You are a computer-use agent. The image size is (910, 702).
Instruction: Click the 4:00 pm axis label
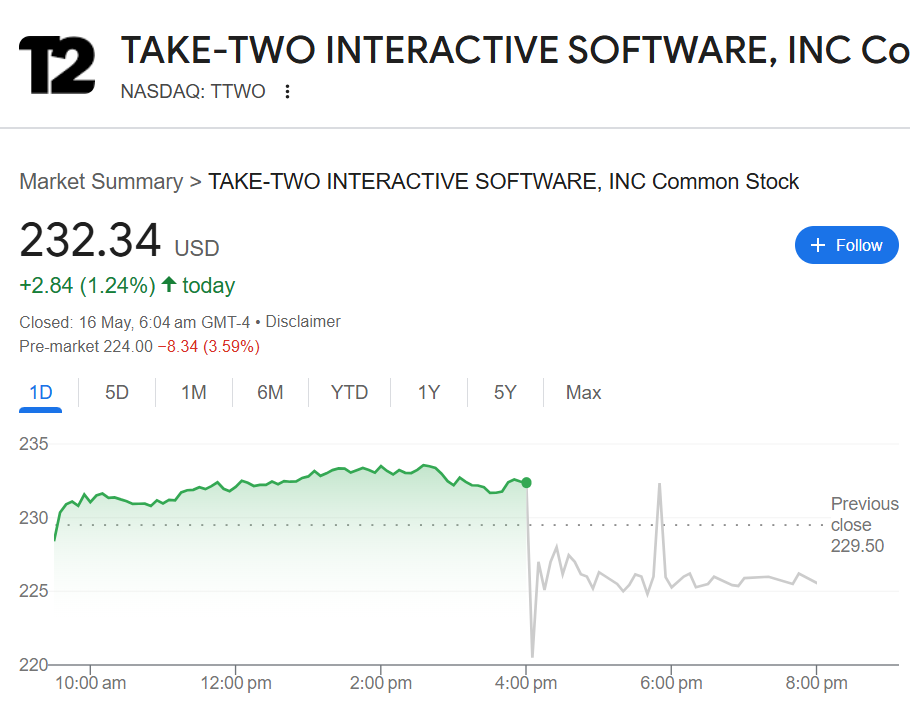[526, 683]
